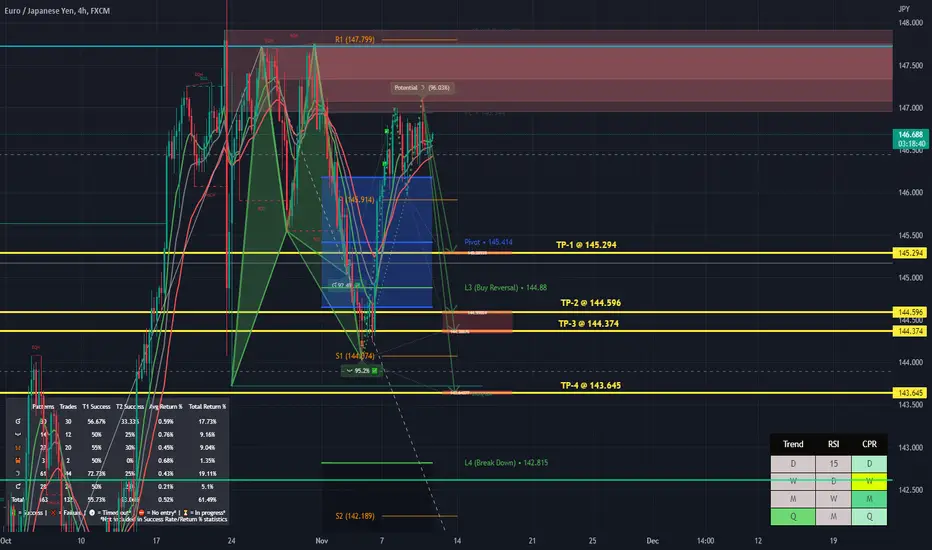
Task: Click the 147.000 price axis label
Action: [911, 108]
